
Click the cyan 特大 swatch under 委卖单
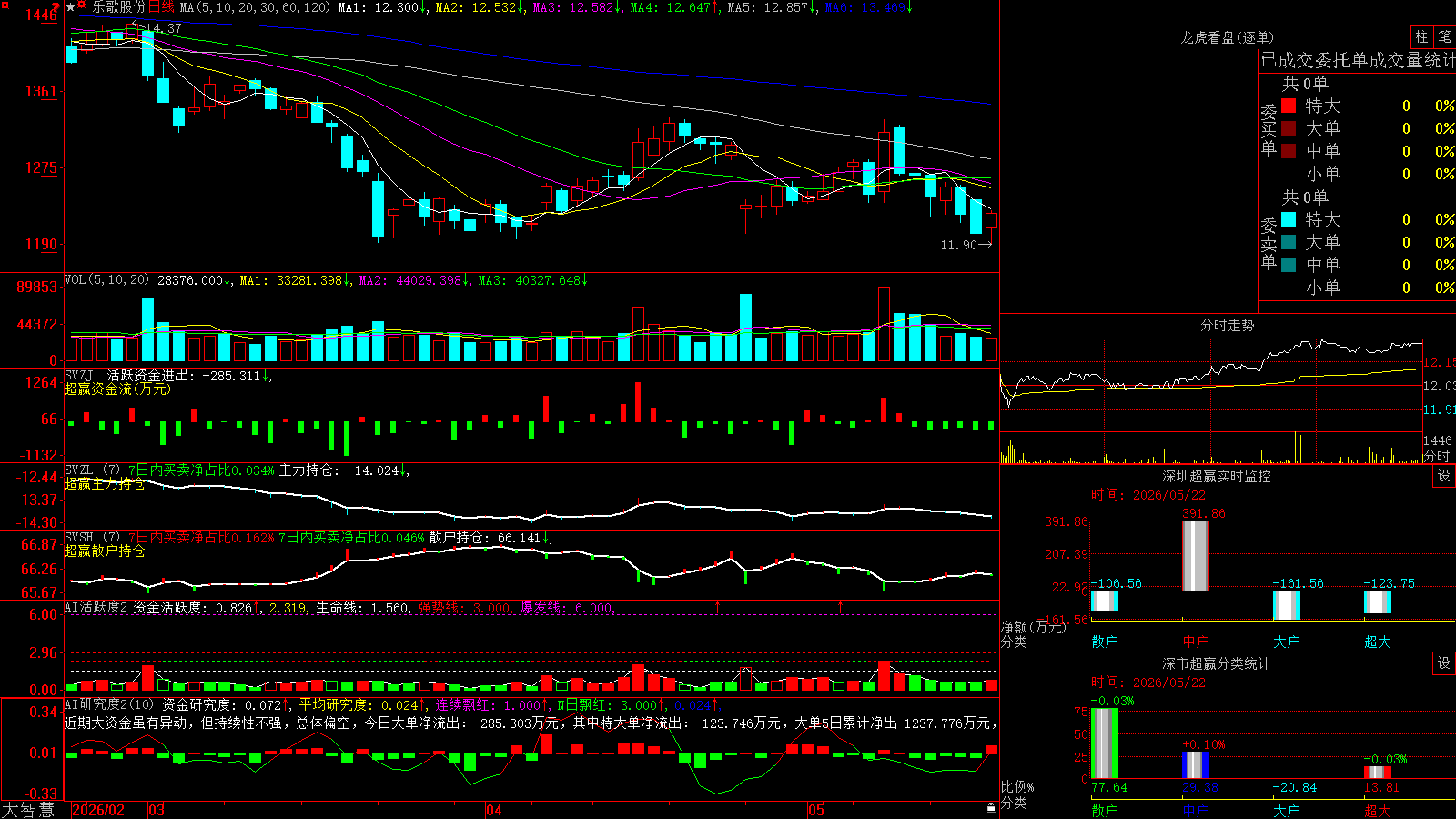point(1289,219)
